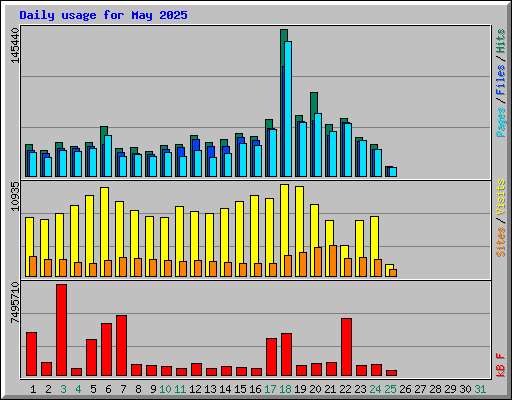Image resolution: width=512 pixels, height=400 pixels.
Task: Click x-axis day label 13
Action: (x=210, y=389)
